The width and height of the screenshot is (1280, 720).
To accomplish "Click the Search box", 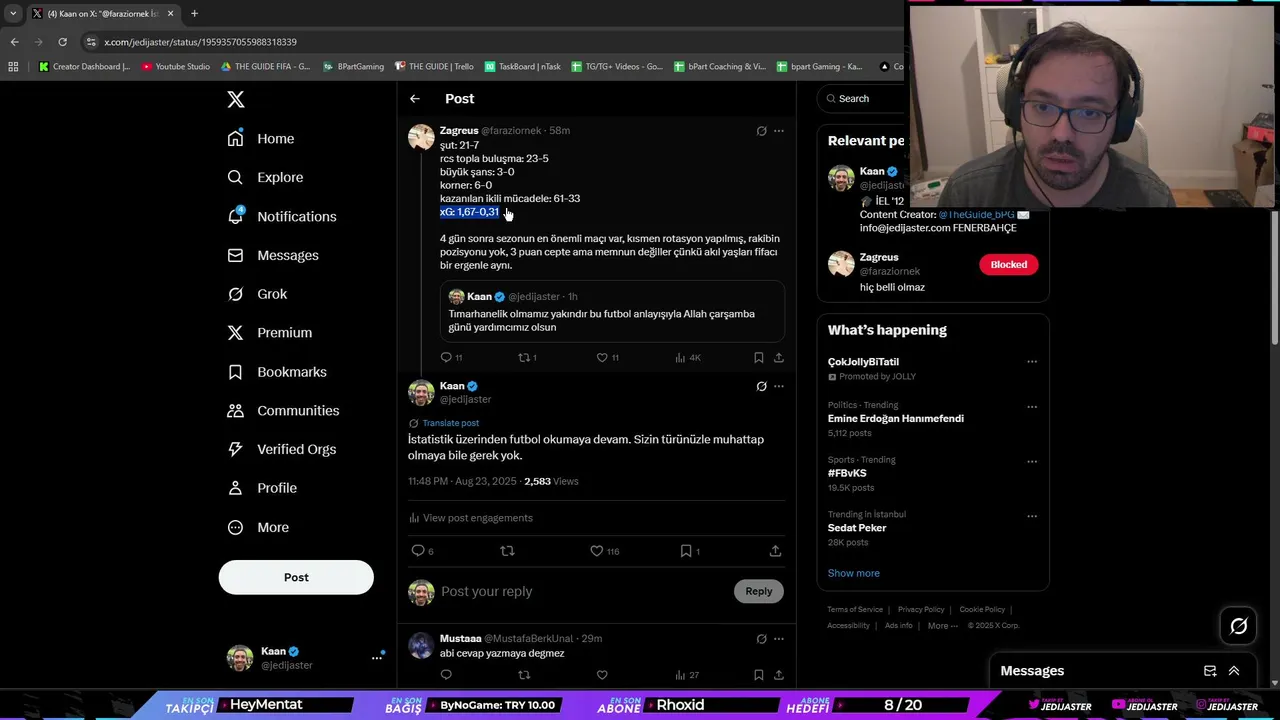I will 861,98.
